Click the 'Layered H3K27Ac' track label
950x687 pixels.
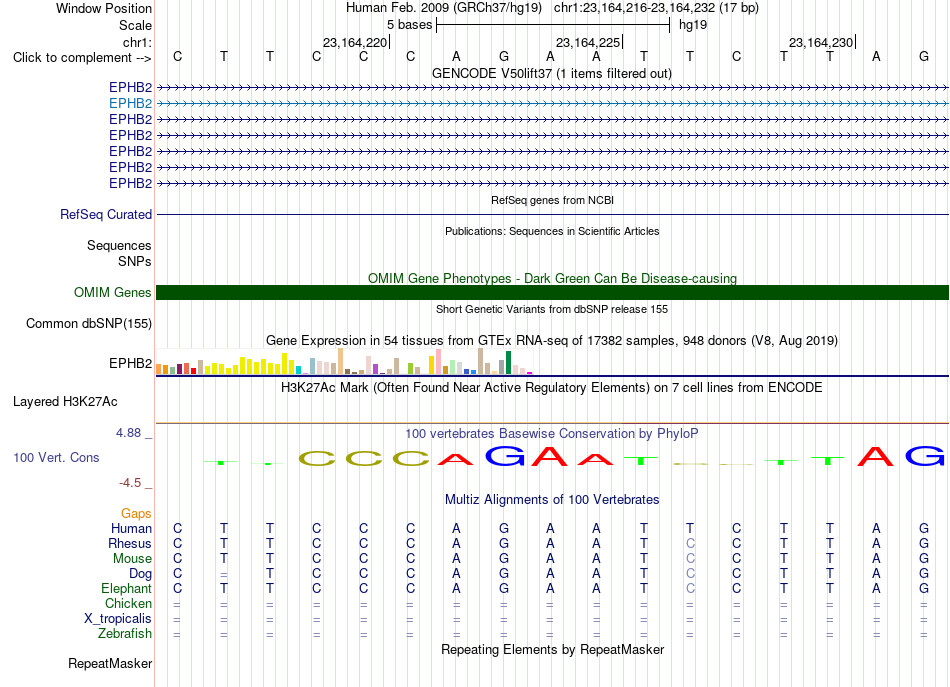(x=65, y=402)
